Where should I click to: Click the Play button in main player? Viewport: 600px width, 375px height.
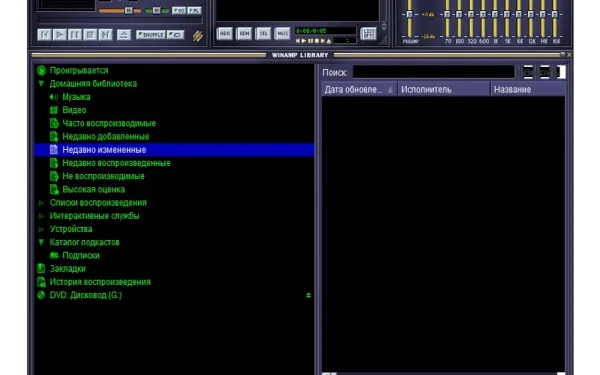[59, 35]
